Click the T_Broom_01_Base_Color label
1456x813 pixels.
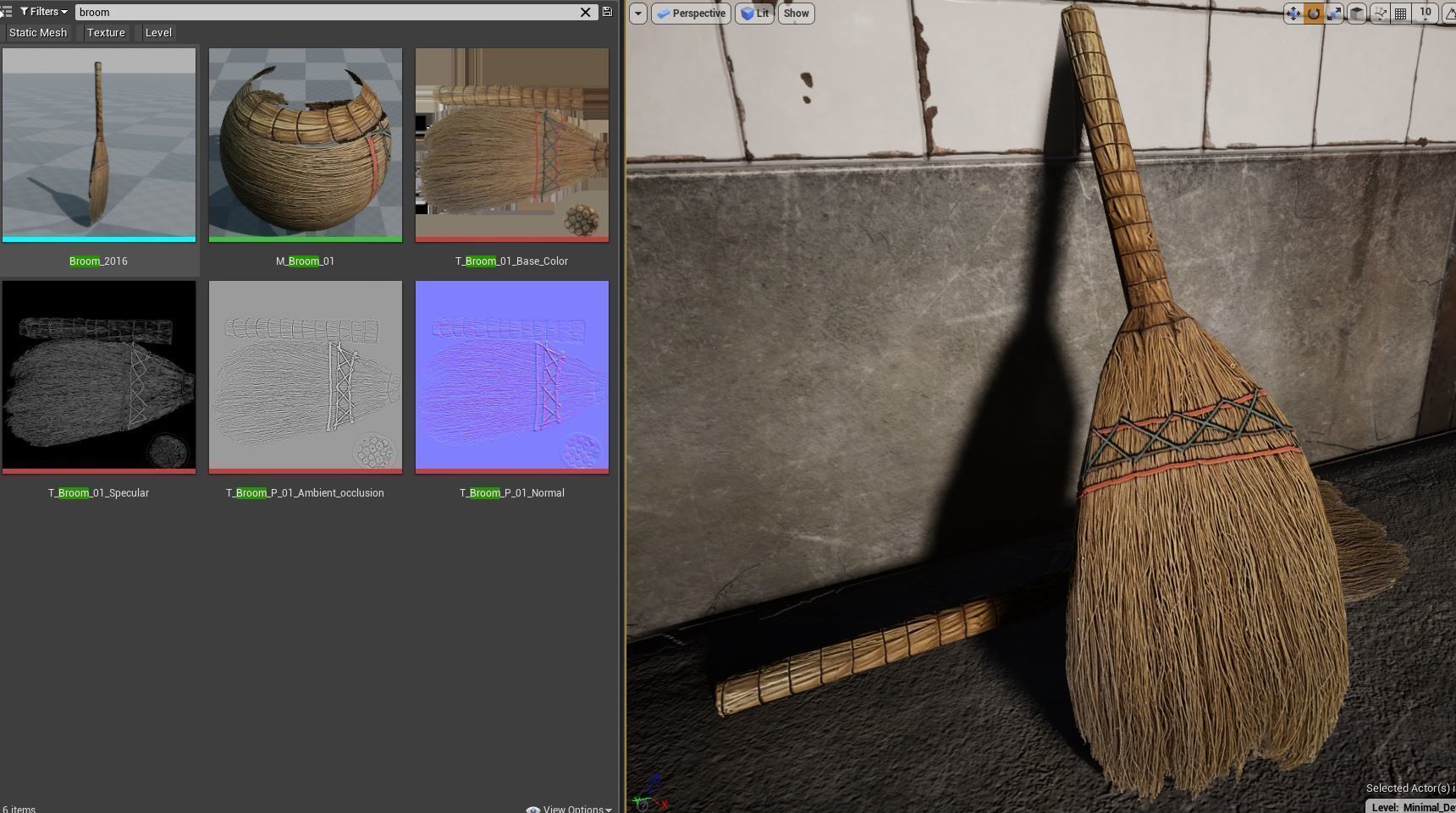click(x=511, y=261)
